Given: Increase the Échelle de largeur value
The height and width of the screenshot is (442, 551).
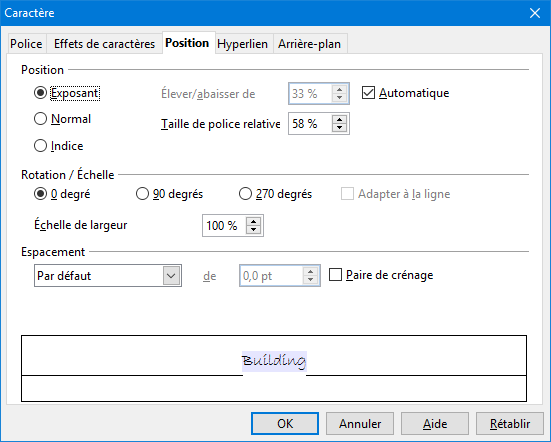Looking at the screenshot, I should tap(253, 222).
